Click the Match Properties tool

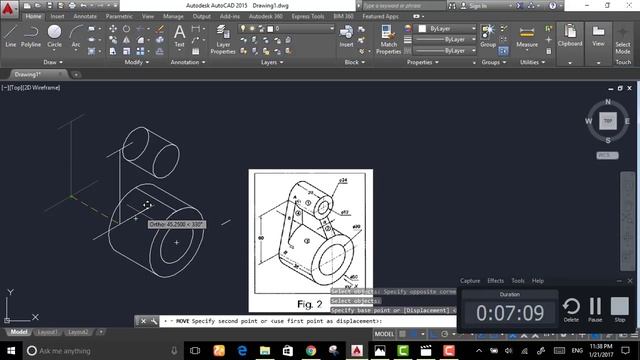click(x=388, y=39)
